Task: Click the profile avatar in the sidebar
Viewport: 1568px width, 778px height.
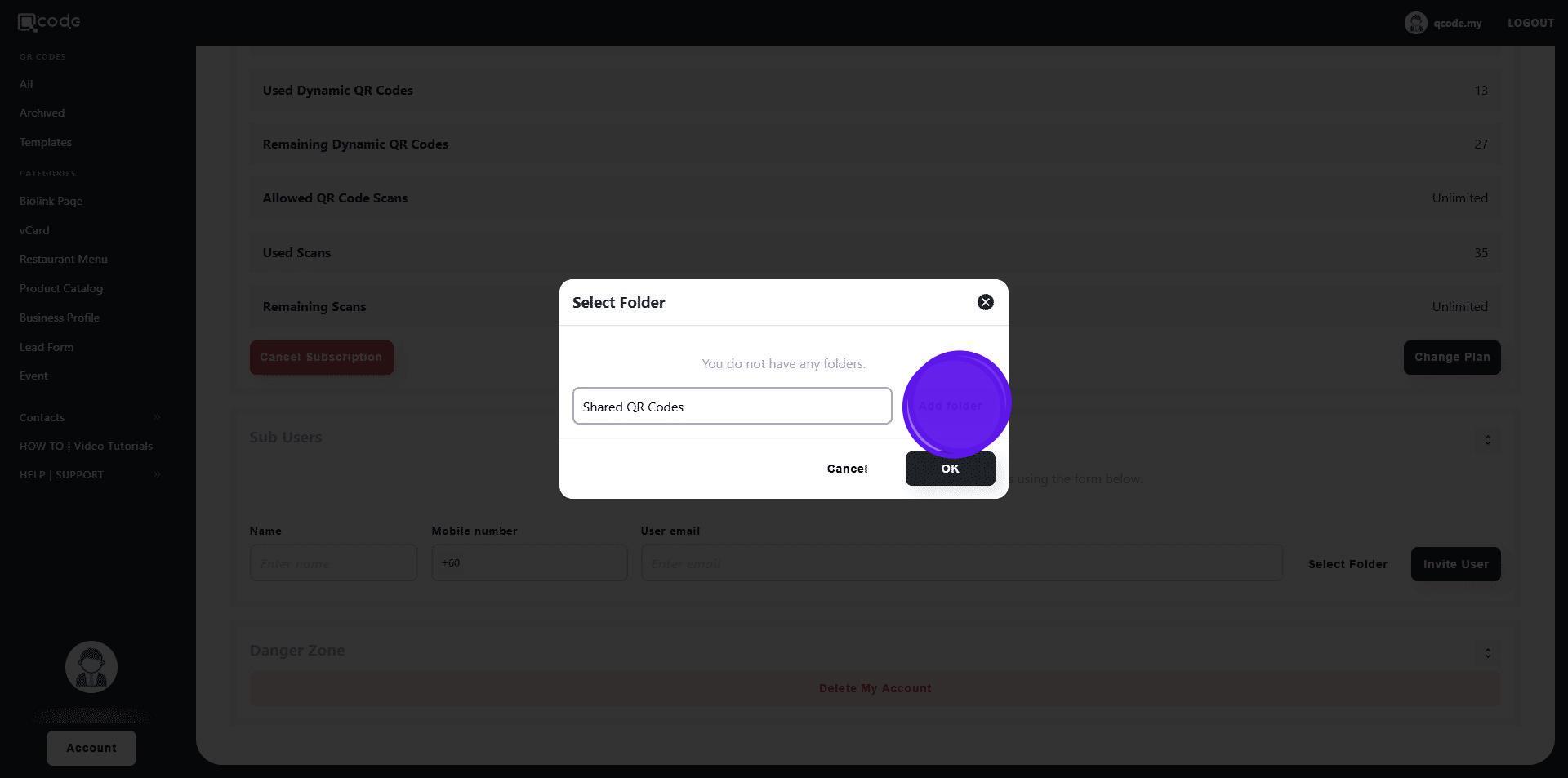Action: click(91, 667)
